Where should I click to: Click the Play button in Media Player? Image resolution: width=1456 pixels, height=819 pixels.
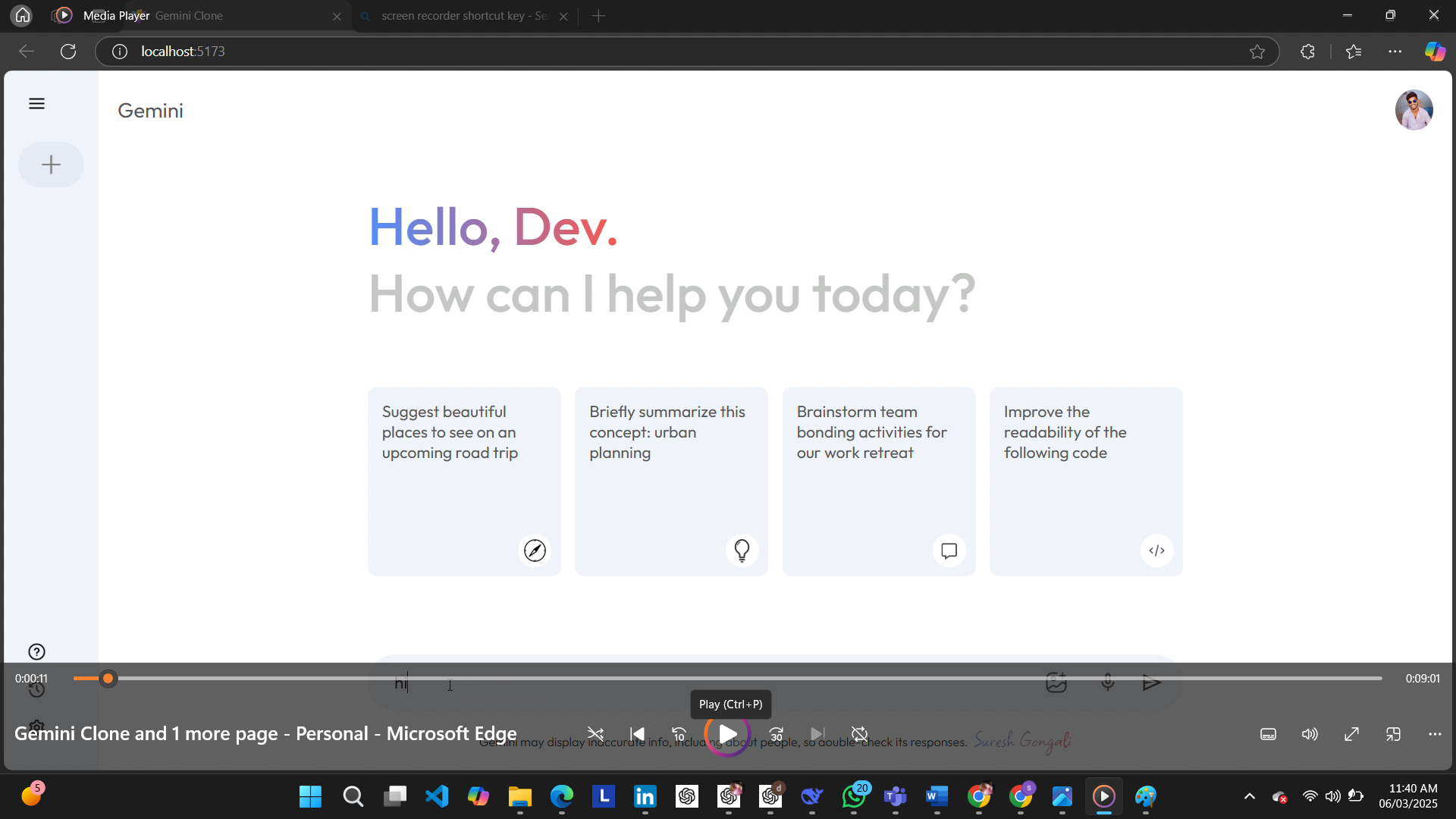[x=728, y=734]
